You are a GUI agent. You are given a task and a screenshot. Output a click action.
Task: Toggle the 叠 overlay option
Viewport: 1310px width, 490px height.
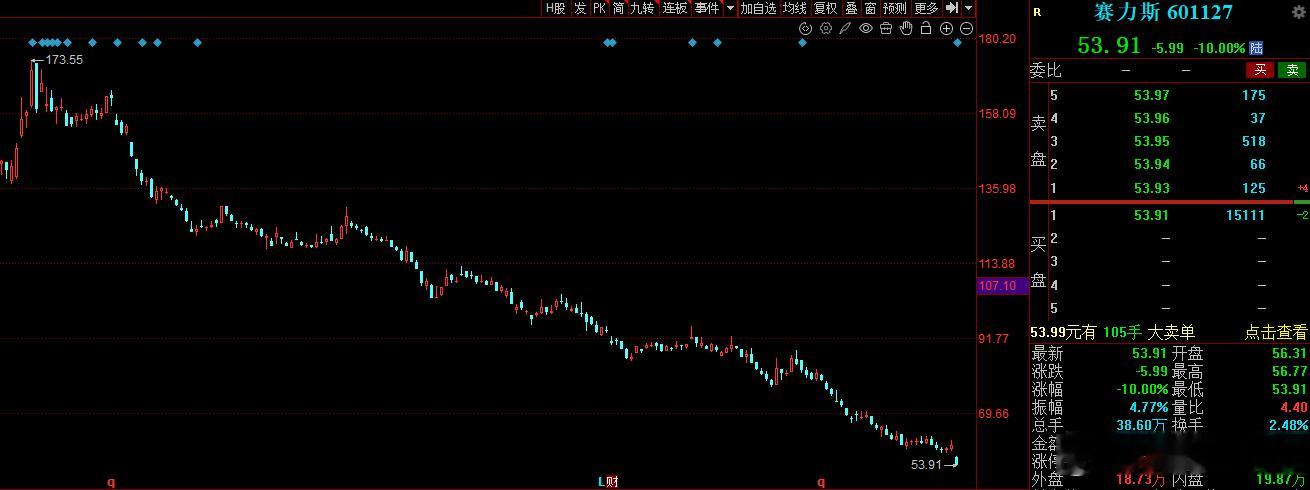click(x=851, y=8)
